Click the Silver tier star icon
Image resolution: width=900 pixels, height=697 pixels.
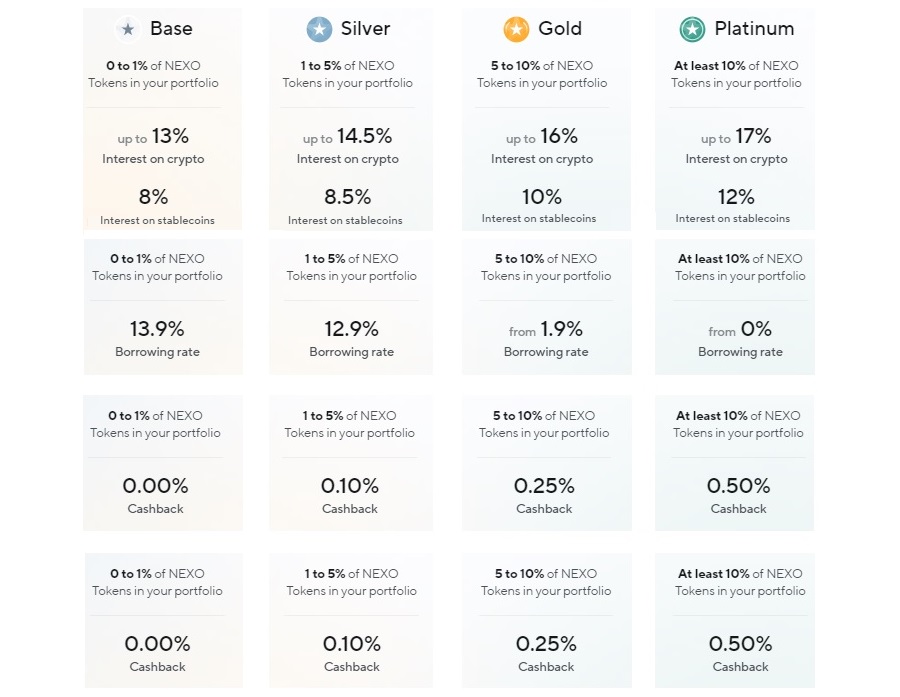[x=319, y=29]
